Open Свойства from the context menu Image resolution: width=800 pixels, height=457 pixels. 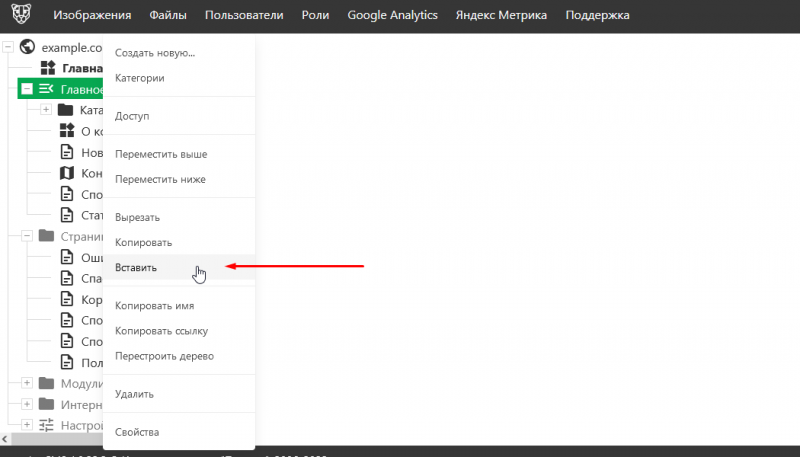coord(137,432)
